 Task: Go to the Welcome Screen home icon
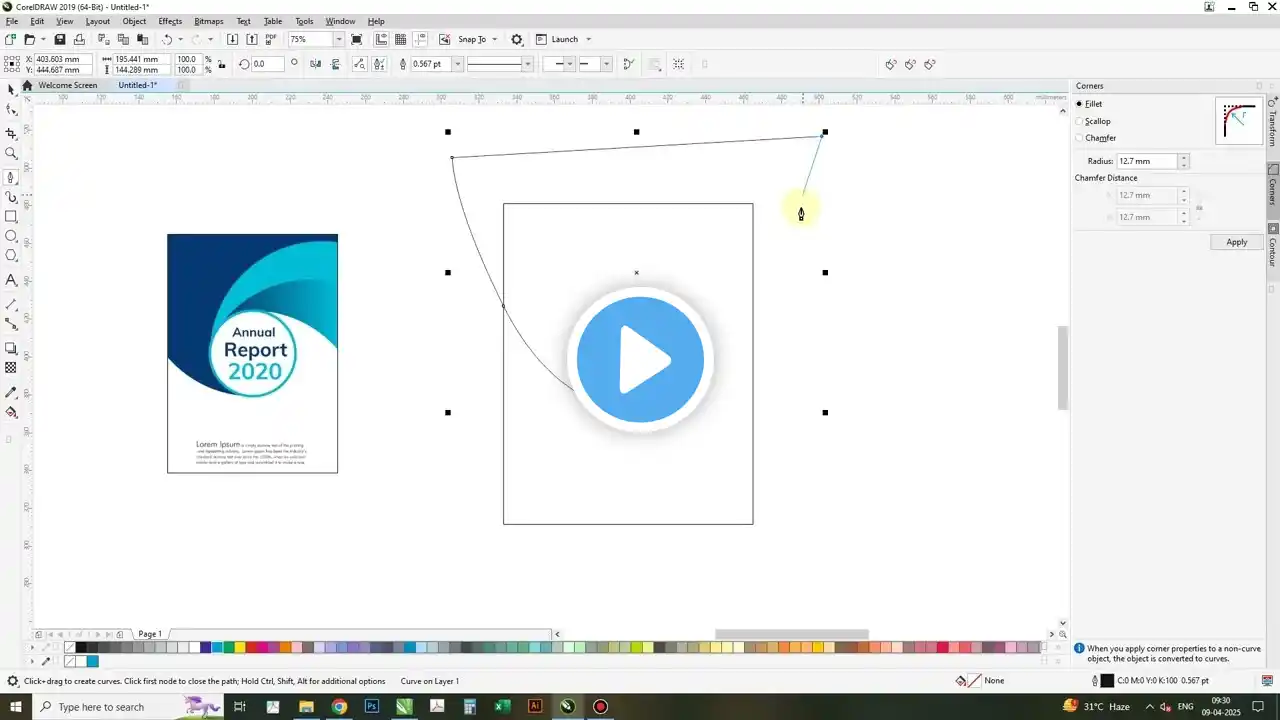28,85
